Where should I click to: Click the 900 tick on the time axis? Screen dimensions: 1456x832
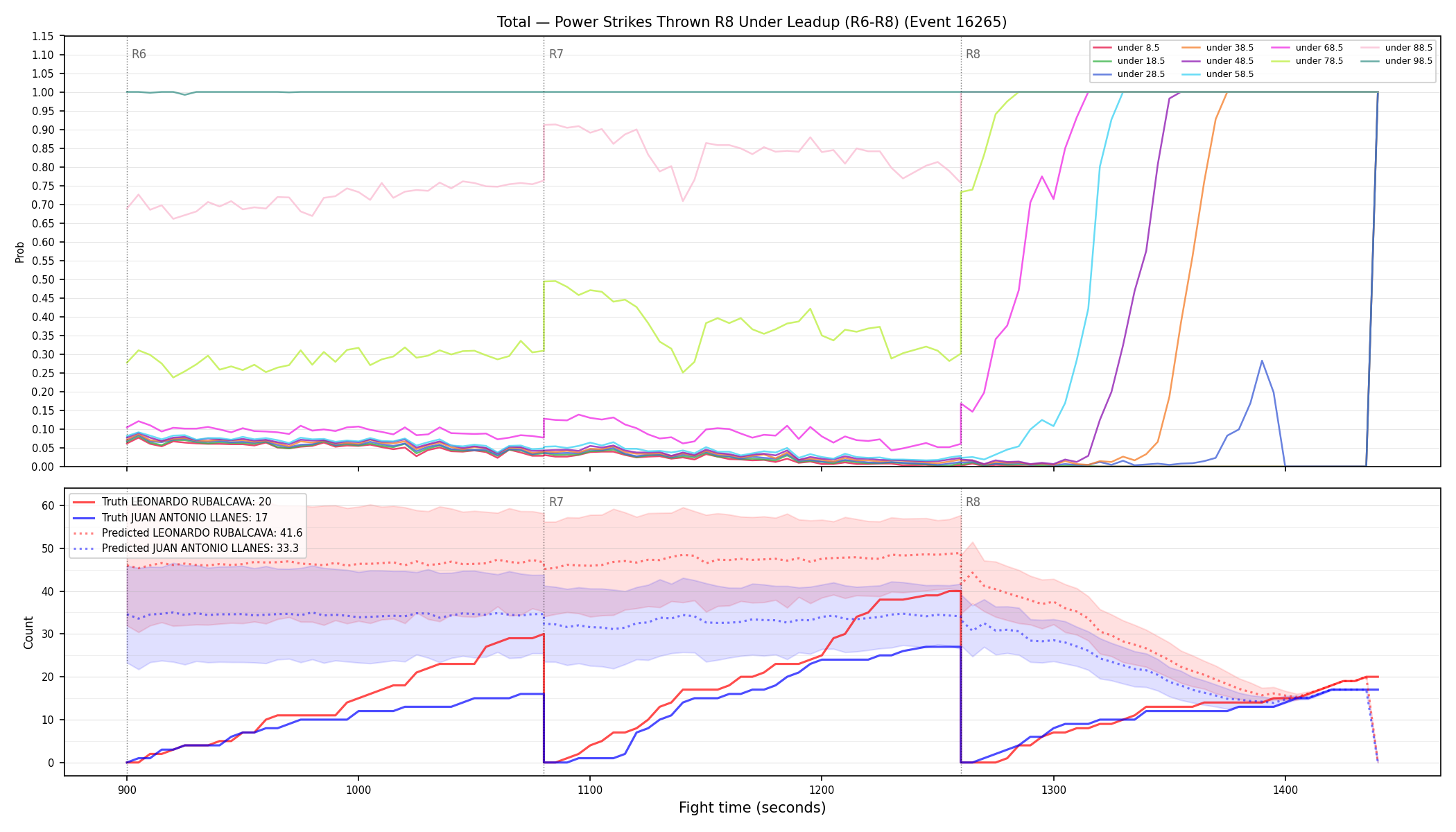126,789
